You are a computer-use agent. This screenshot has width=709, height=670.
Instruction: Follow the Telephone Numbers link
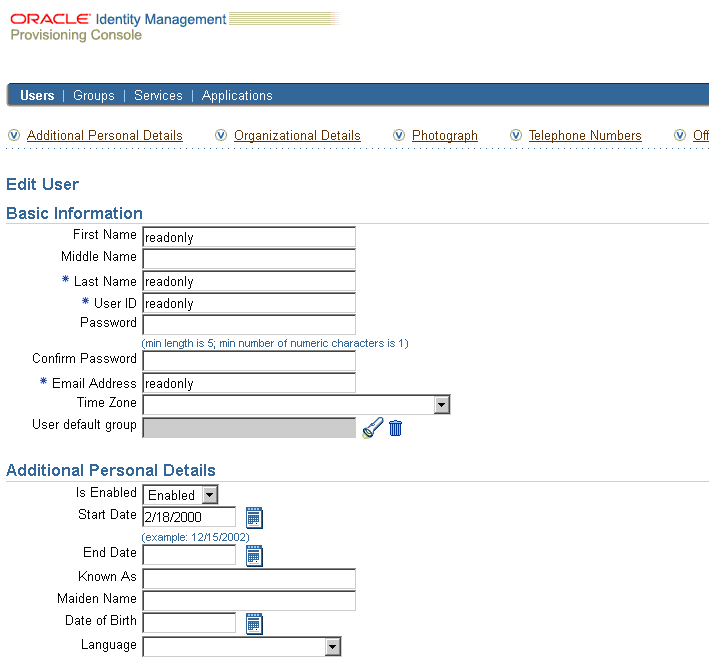pyautogui.click(x=585, y=136)
